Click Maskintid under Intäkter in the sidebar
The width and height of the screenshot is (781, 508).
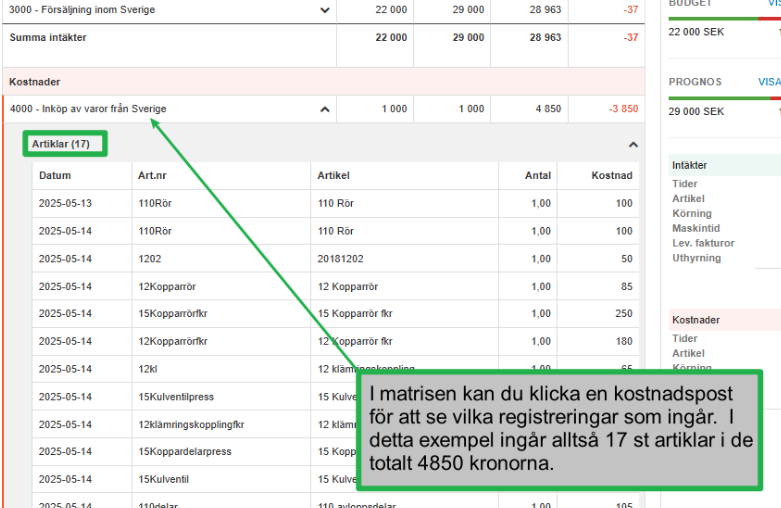pos(696,228)
